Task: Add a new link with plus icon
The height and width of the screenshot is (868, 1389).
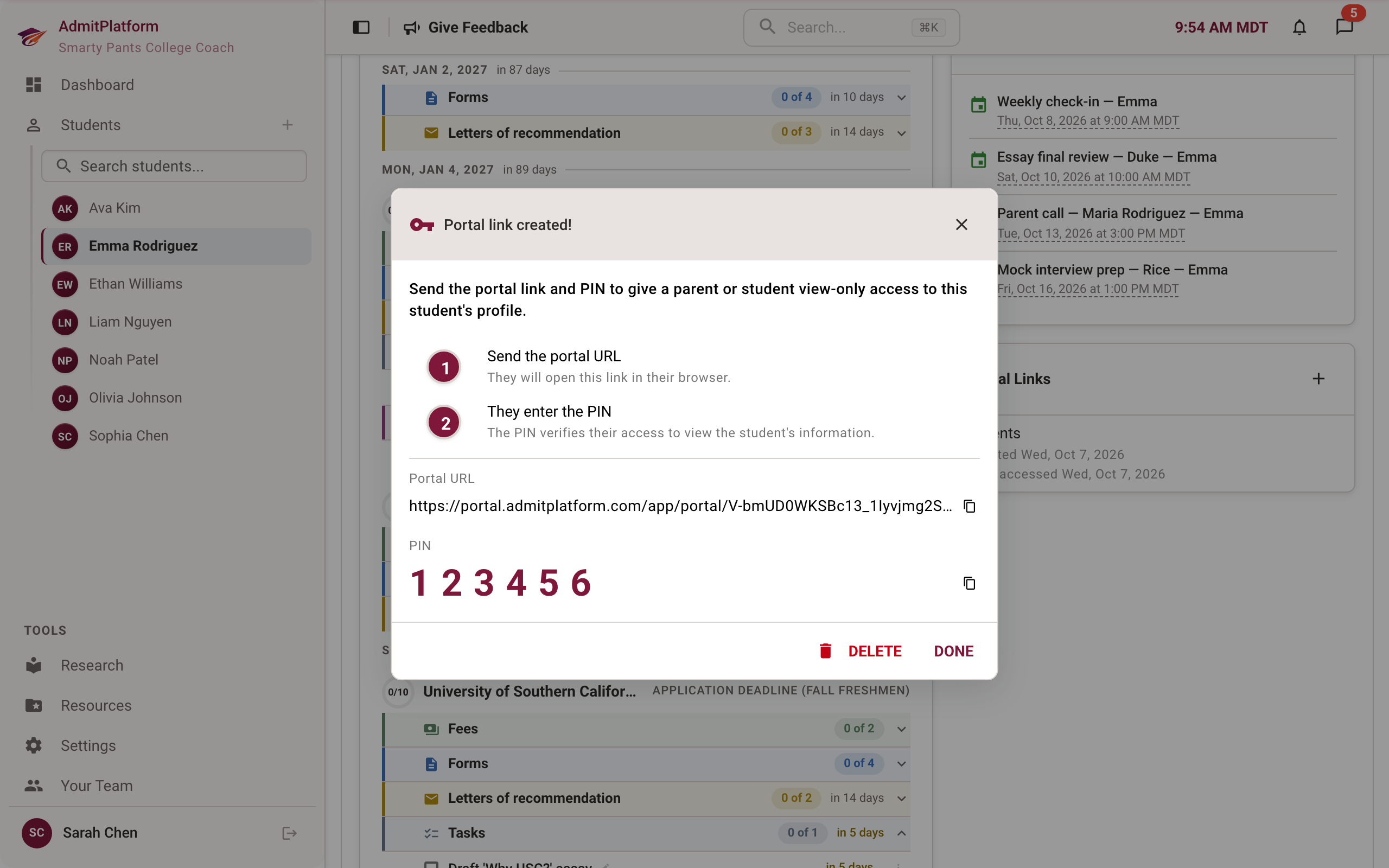Action: (x=1318, y=379)
